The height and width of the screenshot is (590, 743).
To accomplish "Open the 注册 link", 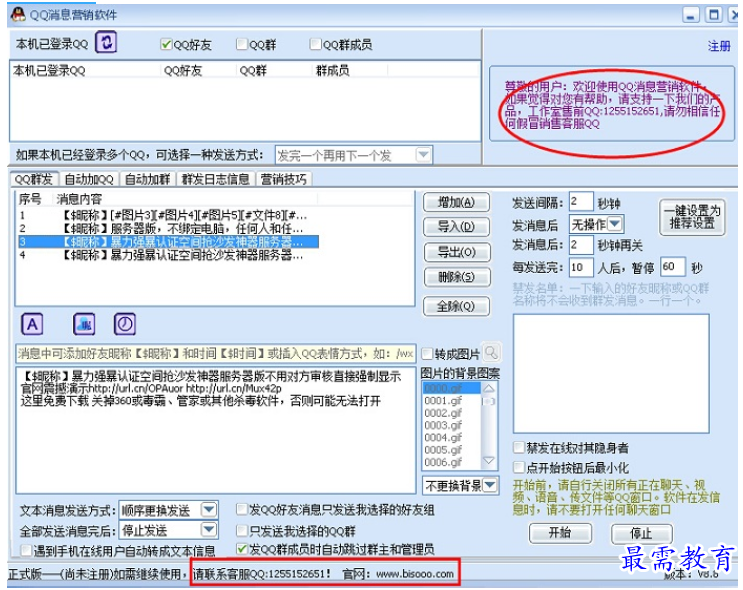I will 719,46.
